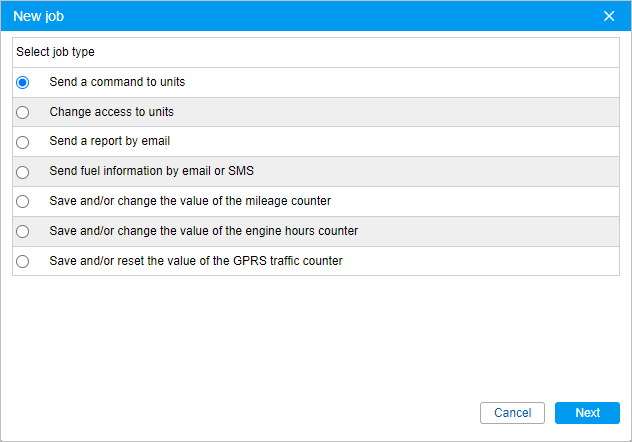Select the mileage counter job radio button
632x442 pixels.
23,201
